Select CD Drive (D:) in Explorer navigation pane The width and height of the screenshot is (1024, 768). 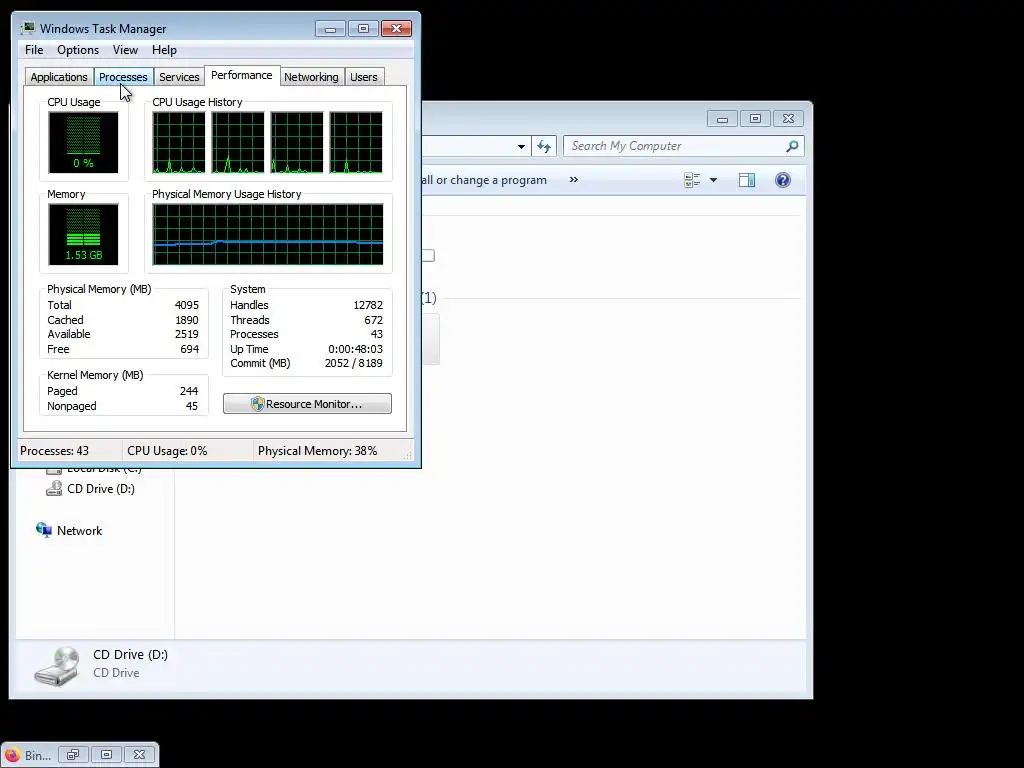[101, 489]
